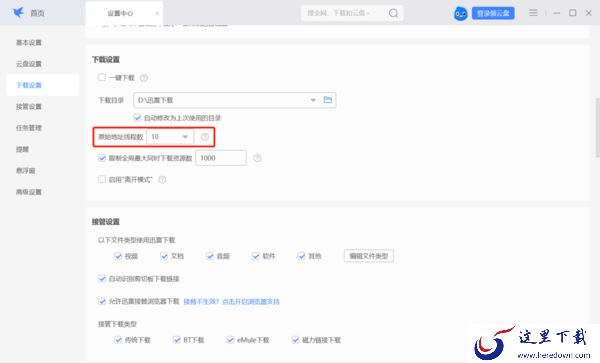The height and width of the screenshot is (363, 600).
Task: Open the blue mascot avatar
Action: point(461,14)
